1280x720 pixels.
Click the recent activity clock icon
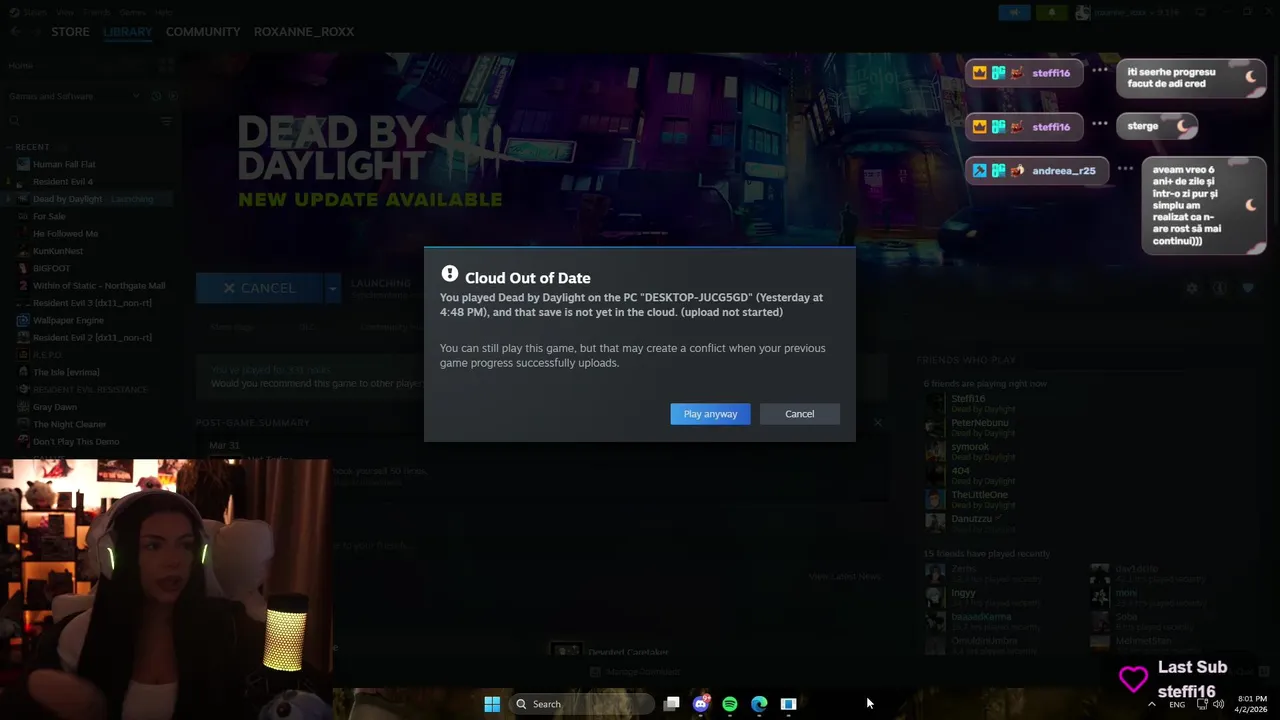157,96
